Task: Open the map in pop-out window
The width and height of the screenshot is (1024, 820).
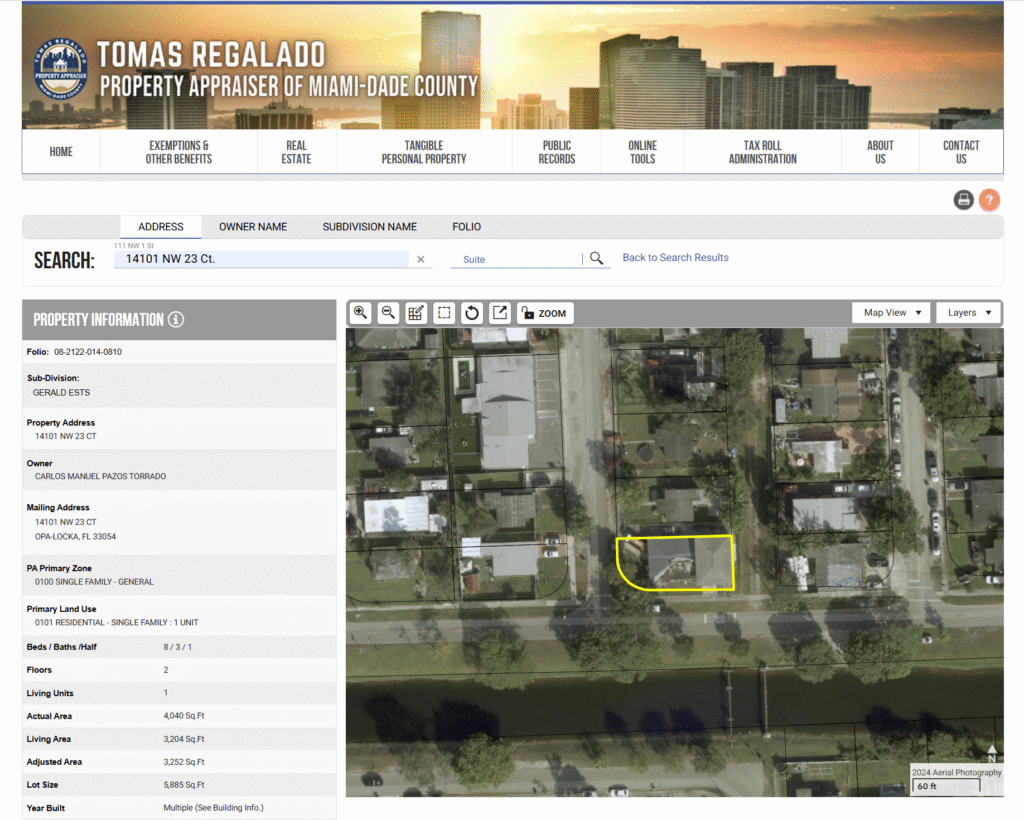Action: [500, 313]
